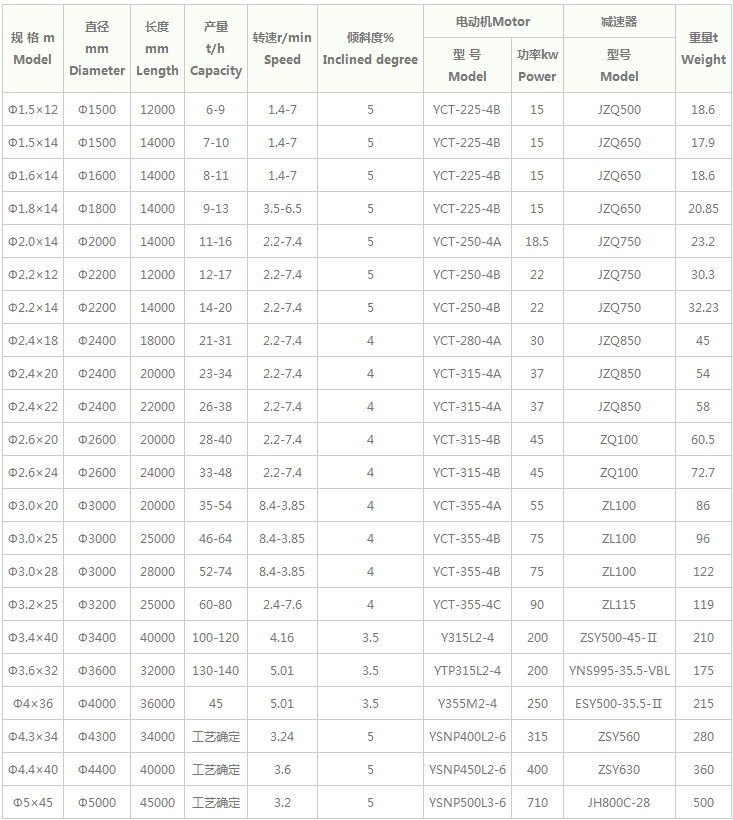This screenshot has width=733, height=820.
Task: Click the YTP315L2-4 motor cell
Action: tap(467, 671)
